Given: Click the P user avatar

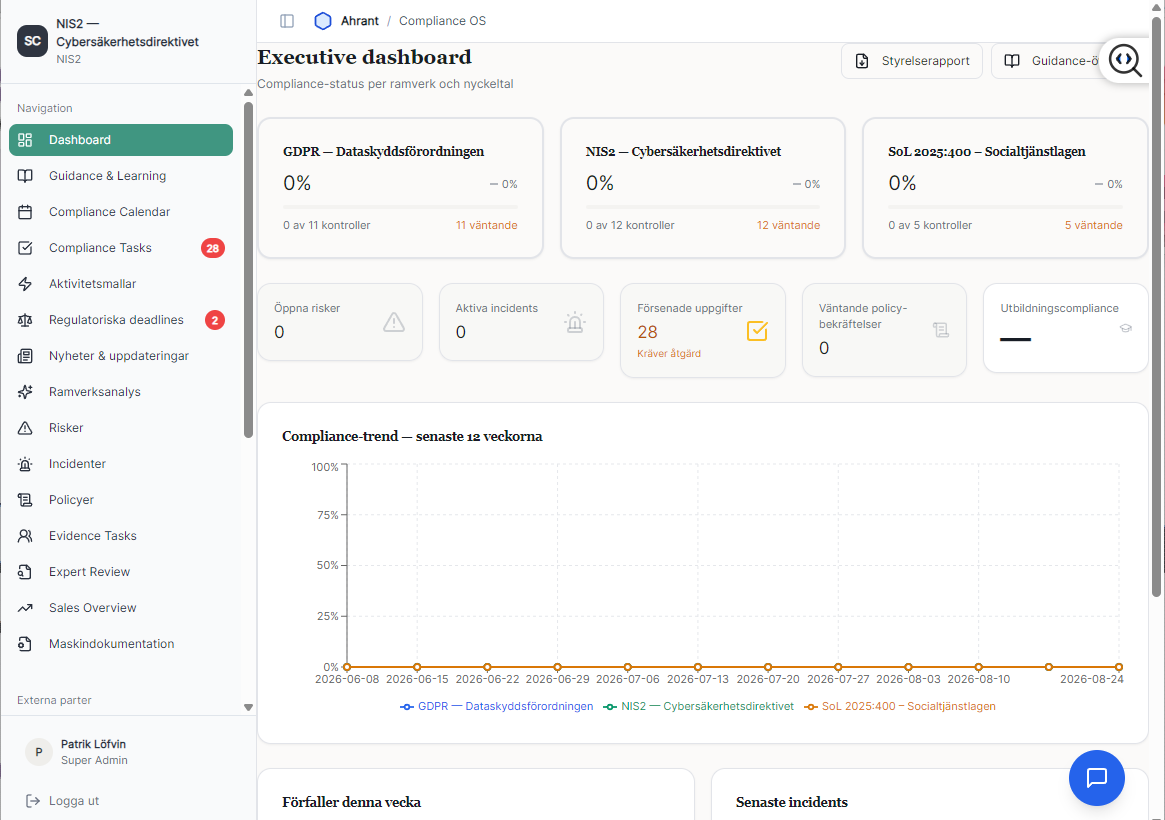Looking at the screenshot, I should [x=39, y=752].
